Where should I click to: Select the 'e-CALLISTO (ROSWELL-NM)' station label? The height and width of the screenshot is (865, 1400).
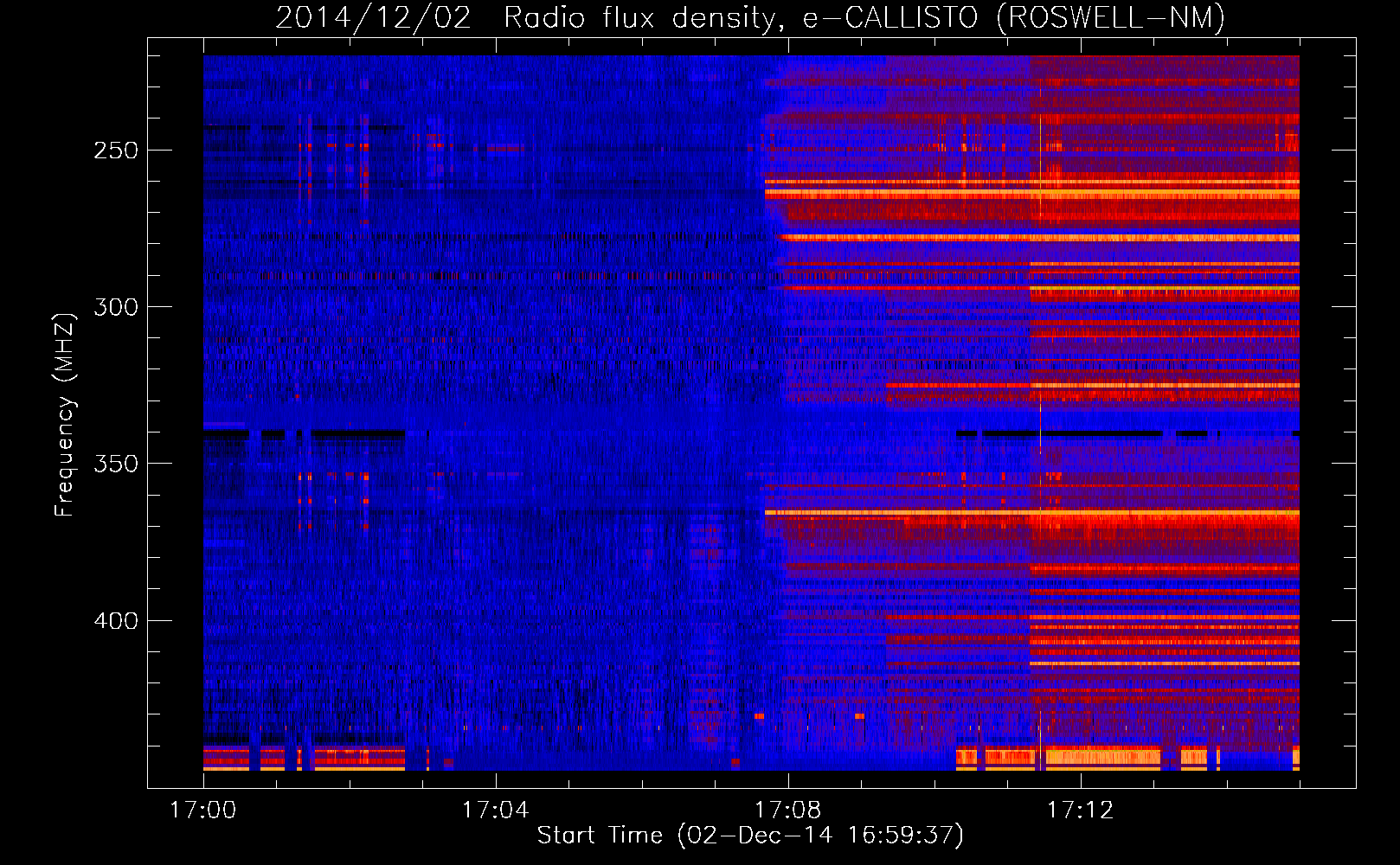(1014, 17)
